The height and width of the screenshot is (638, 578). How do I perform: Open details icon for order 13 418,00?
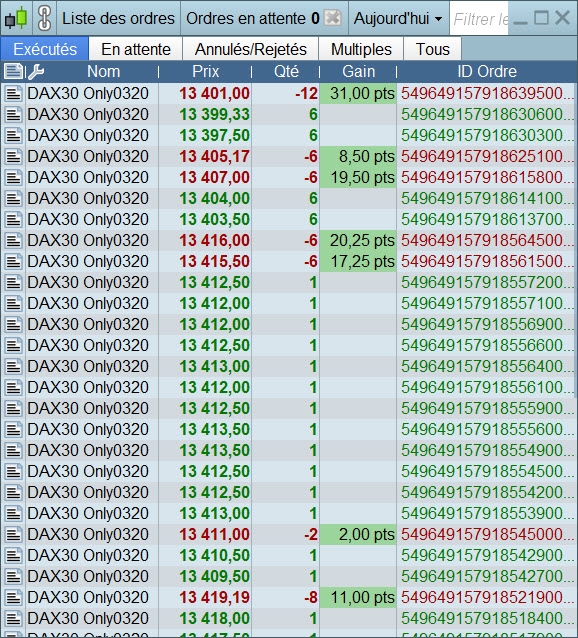point(13,618)
